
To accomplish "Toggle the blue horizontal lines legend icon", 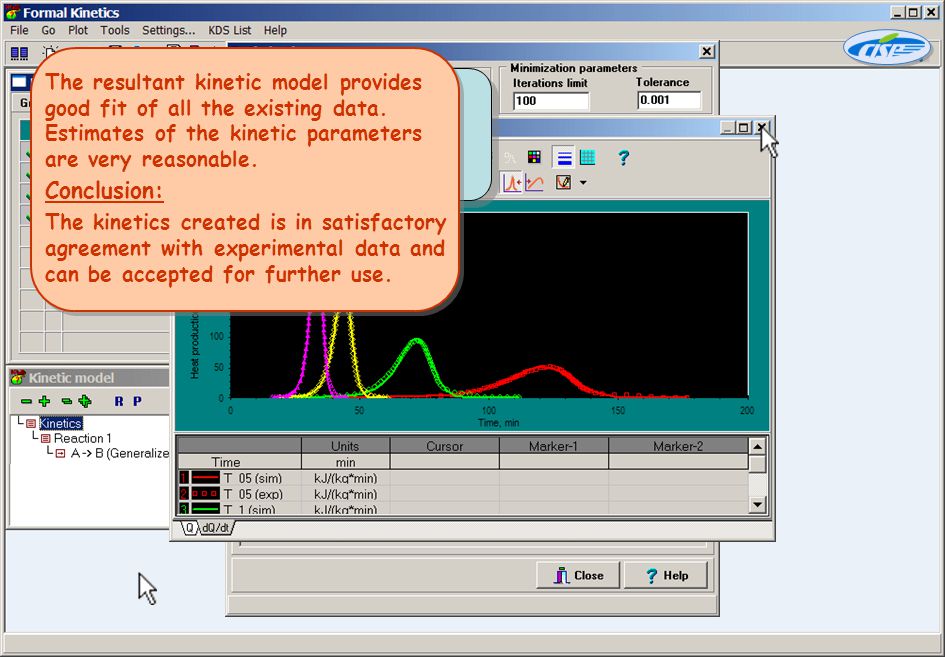I will pos(564,158).
